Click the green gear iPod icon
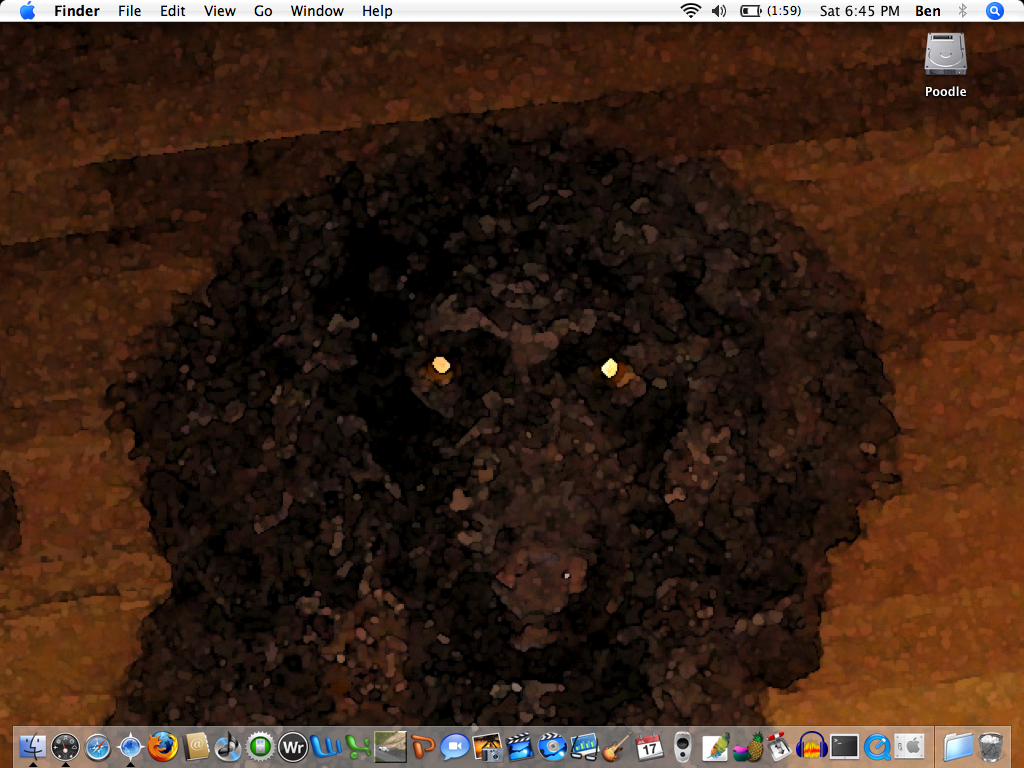Image resolution: width=1024 pixels, height=768 pixels. click(261, 746)
